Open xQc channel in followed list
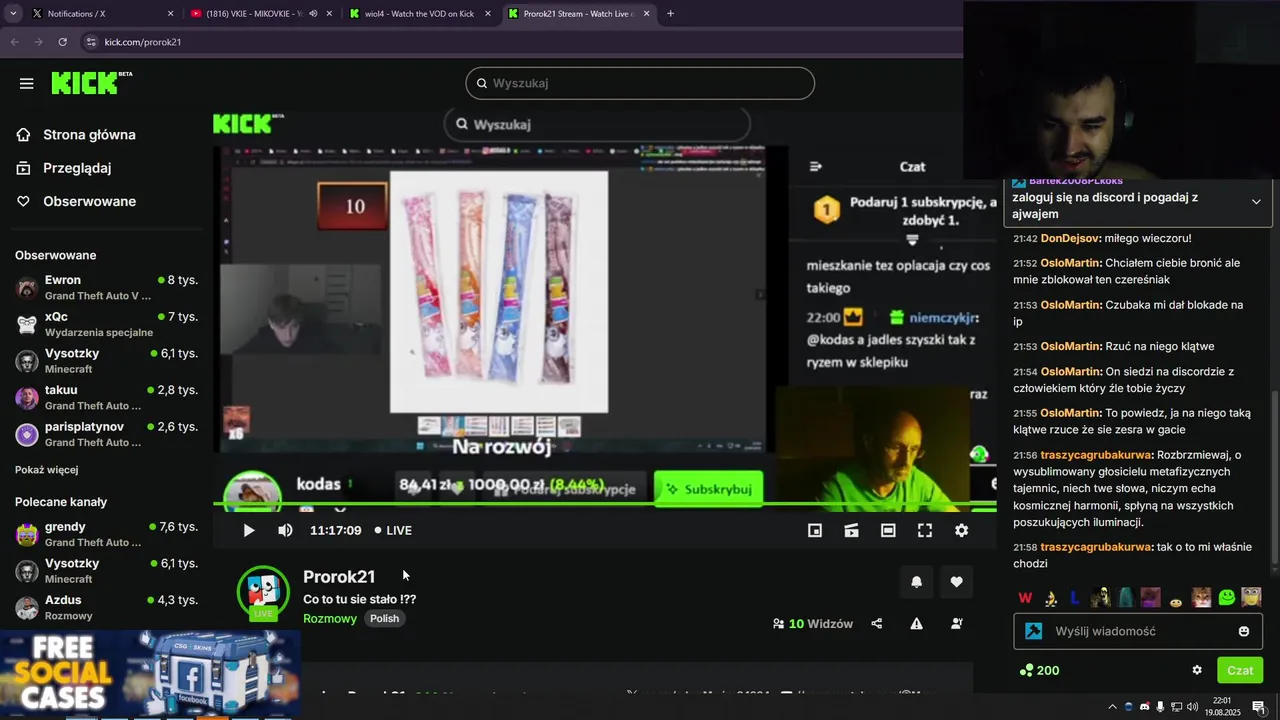The width and height of the screenshot is (1280, 720). (x=106, y=324)
